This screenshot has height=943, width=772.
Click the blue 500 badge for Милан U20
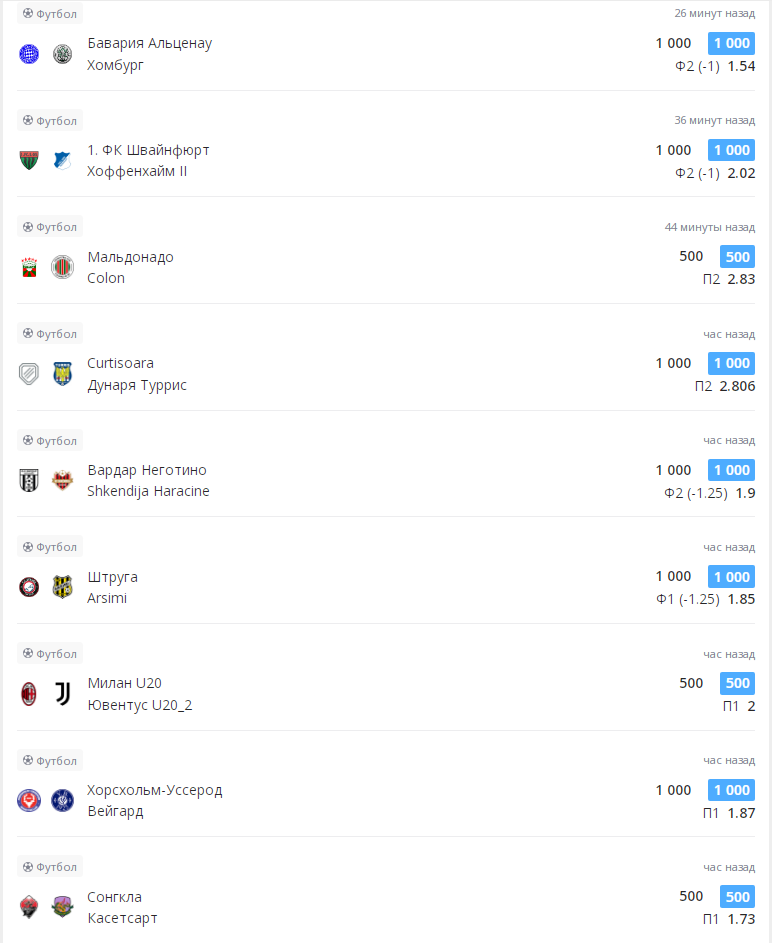click(x=737, y=683)
